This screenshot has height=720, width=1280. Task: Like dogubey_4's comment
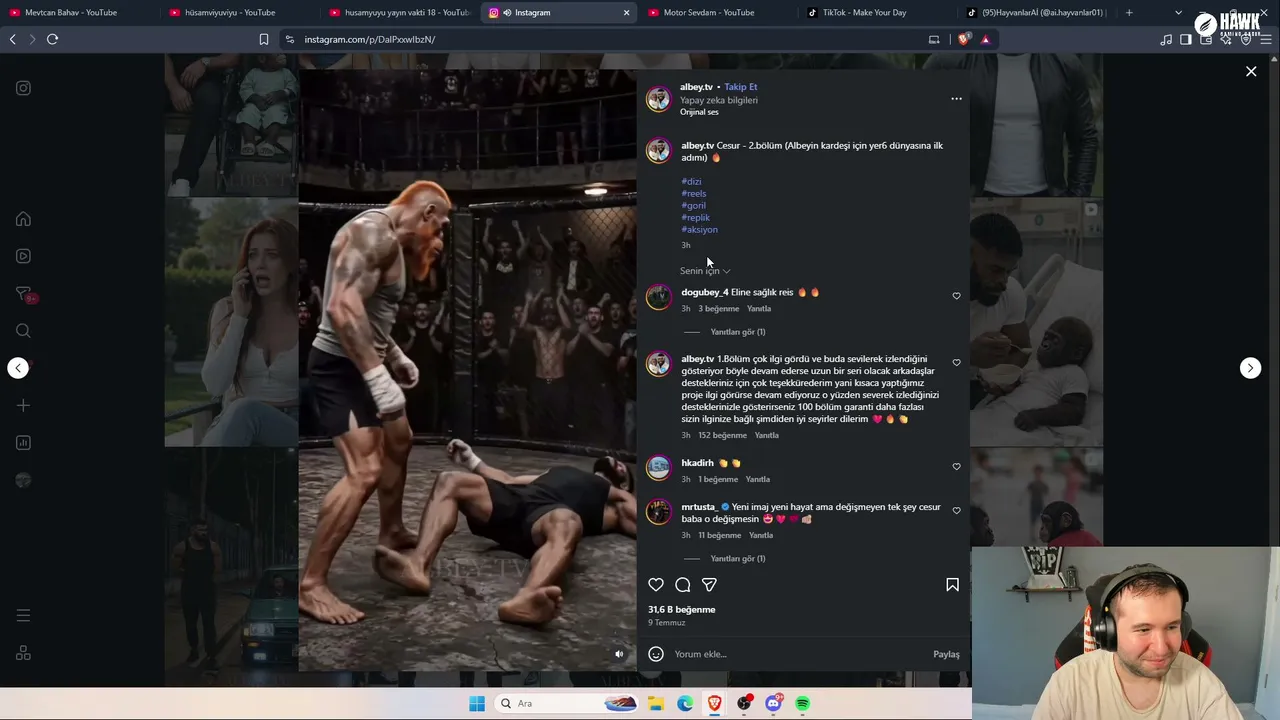[x=956, y=296]
